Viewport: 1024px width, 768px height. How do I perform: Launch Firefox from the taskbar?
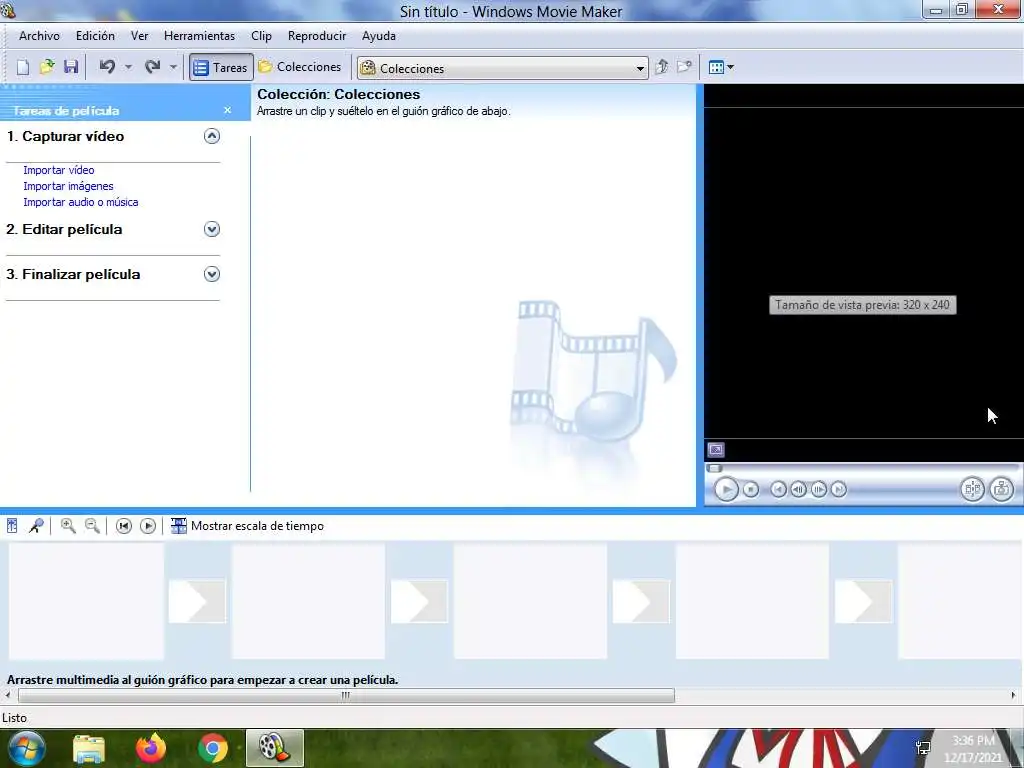click(x=151, y=748)
